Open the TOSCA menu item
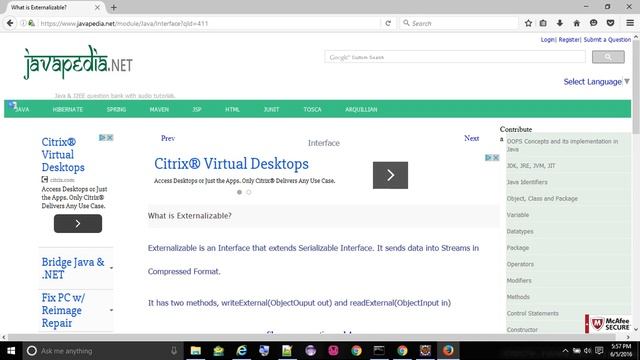Image resolution: width=640 pixels, height=360 pixels. pos(312,109)
